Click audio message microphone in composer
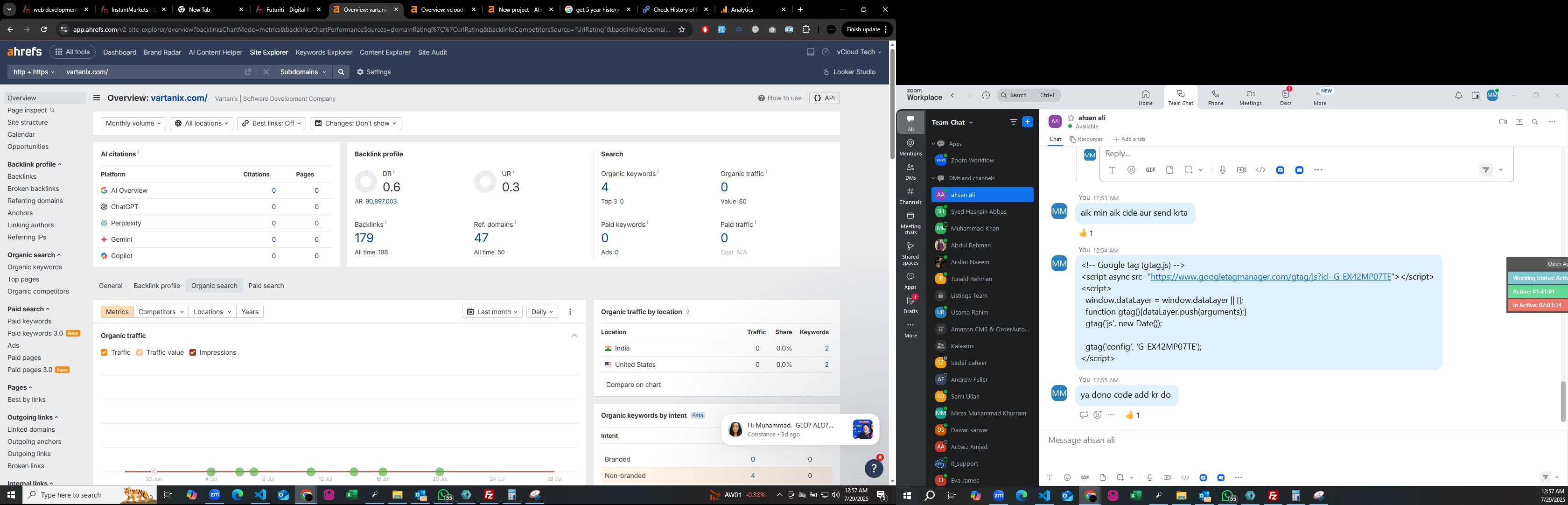The image size is (1568, 505). pyautogui.click(x=1149, y=477)
